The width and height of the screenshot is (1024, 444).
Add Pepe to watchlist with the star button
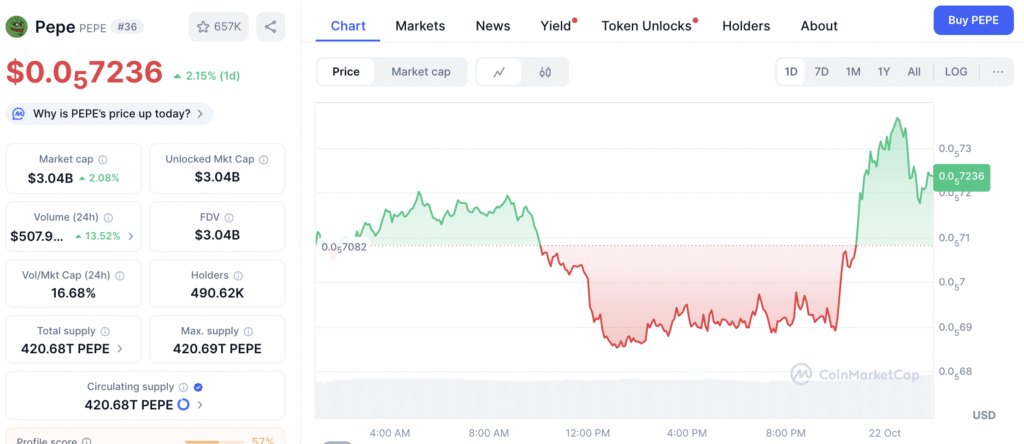(218, 26)
